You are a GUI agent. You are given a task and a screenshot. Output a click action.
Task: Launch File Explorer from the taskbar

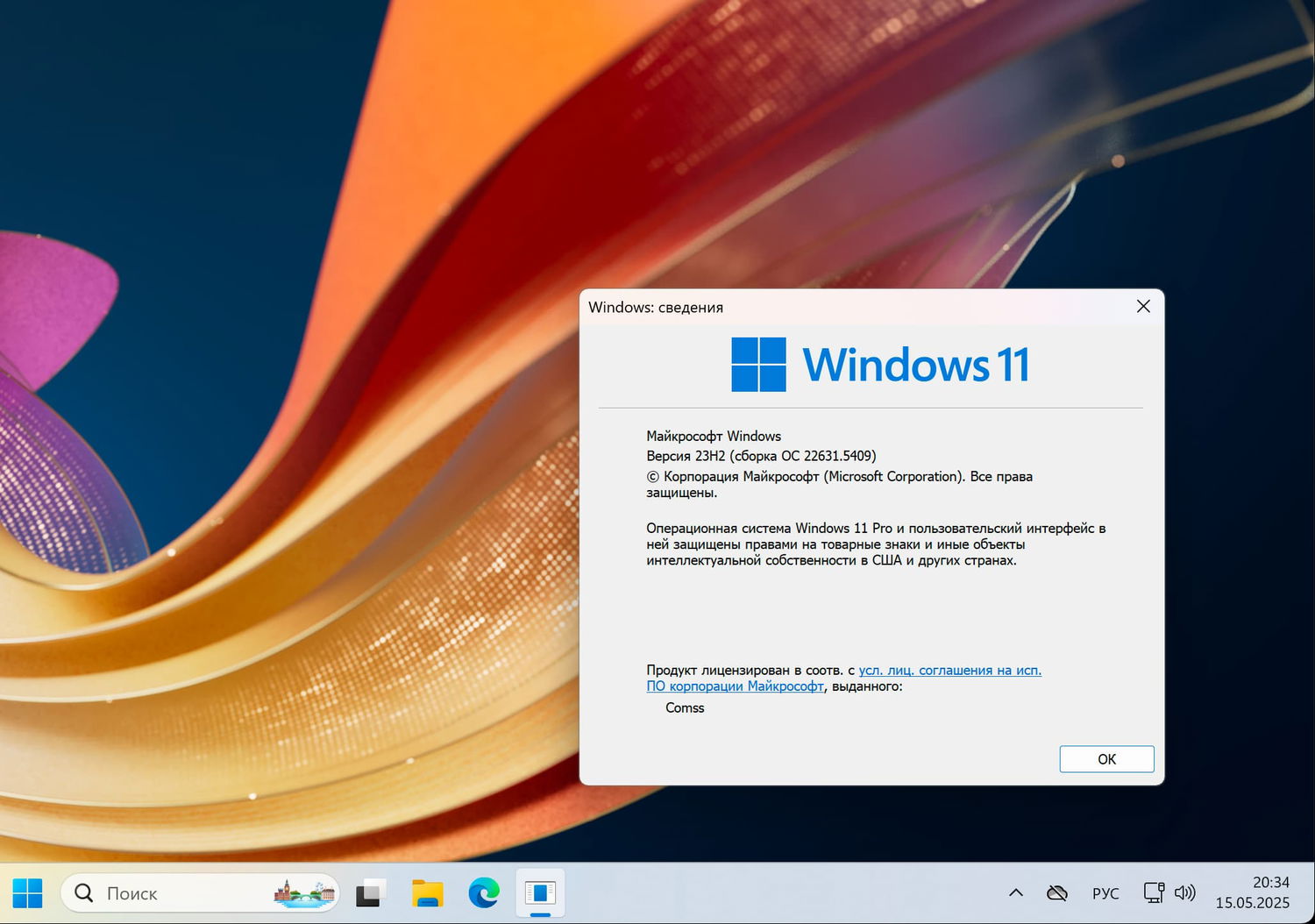point(428,893)
